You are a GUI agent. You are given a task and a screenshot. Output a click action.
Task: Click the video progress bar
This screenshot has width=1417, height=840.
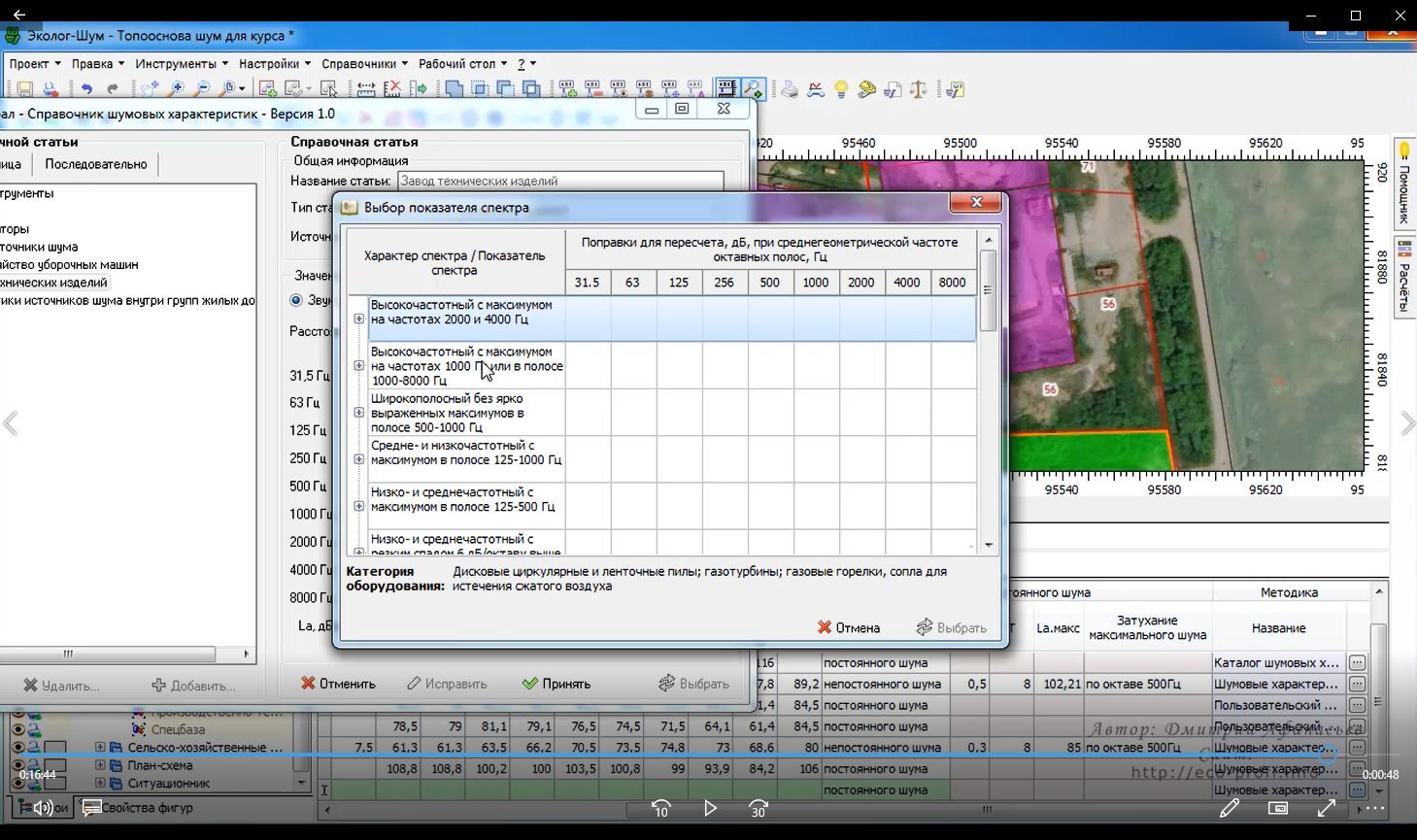[680, 755]
